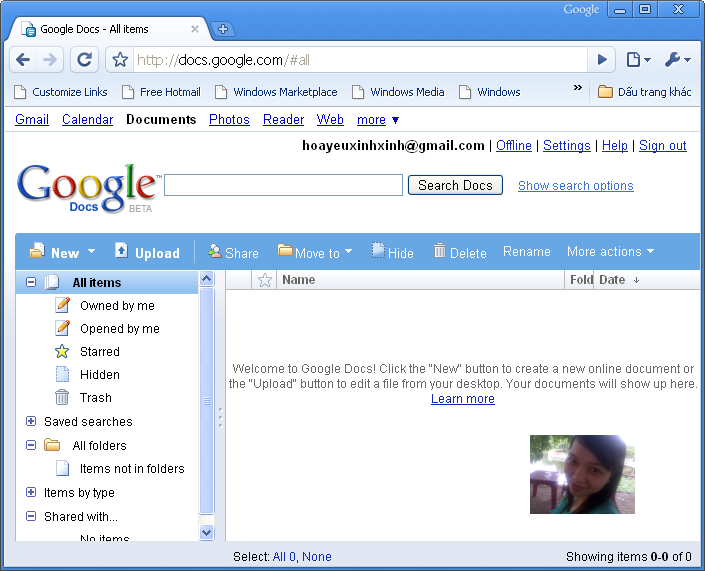Select the Google Docs - All items tab
This screenshot has width=705, height=571.
(x=108, y=29)
